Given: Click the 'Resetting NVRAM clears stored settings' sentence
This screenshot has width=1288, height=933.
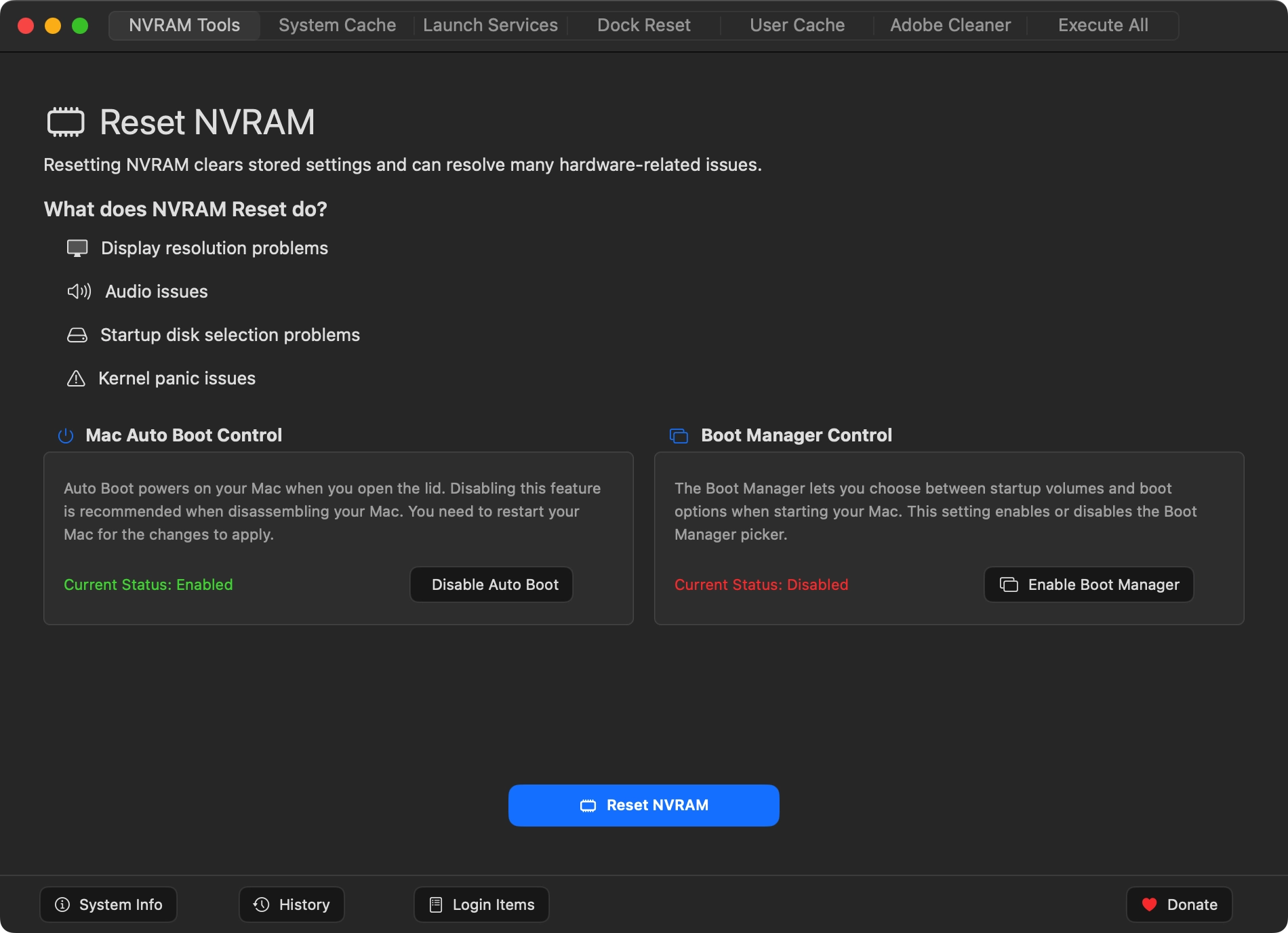Looking at the screenshot, I should pyautogui.click(x=403, y=165).
